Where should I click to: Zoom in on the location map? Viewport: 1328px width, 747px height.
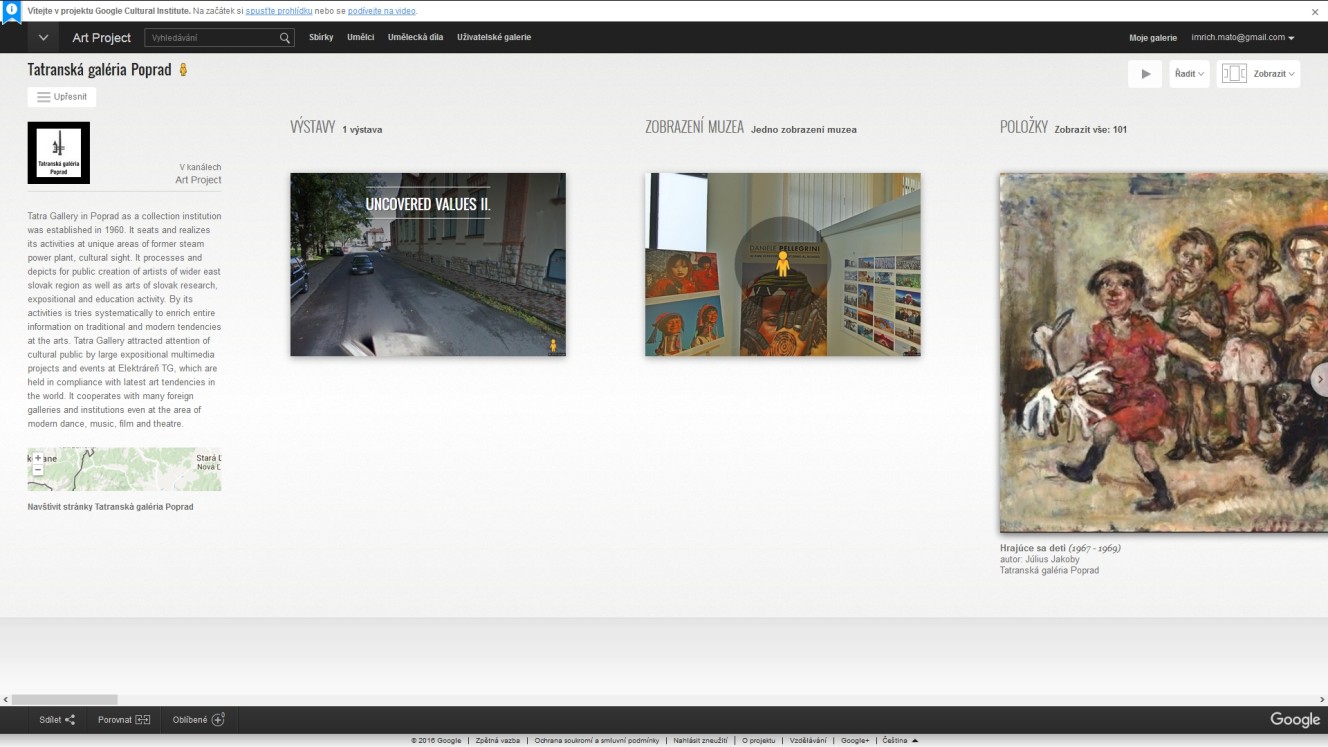pos(38,458)
